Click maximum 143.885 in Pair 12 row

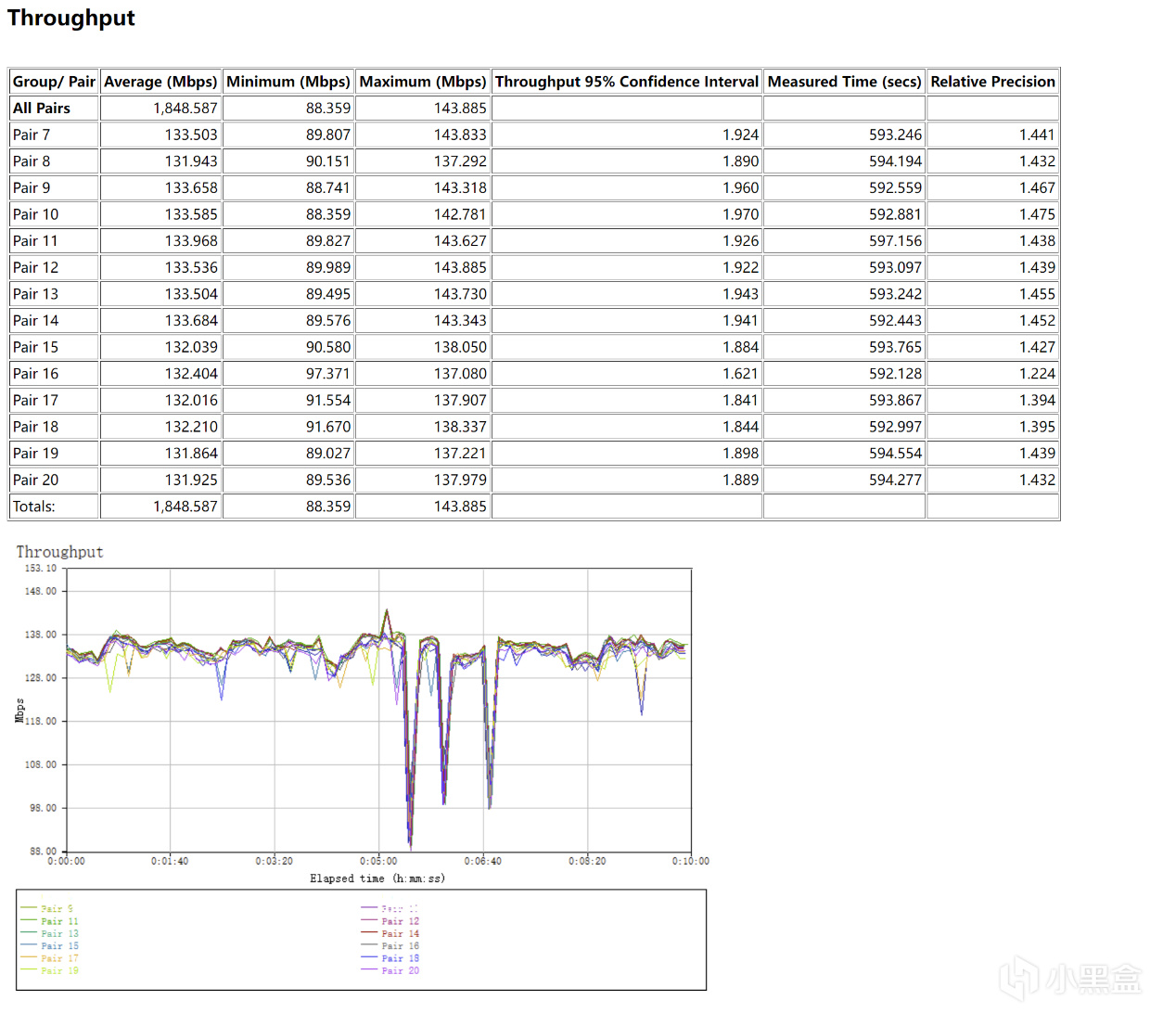pyautogui.click(x=460, y=267)
